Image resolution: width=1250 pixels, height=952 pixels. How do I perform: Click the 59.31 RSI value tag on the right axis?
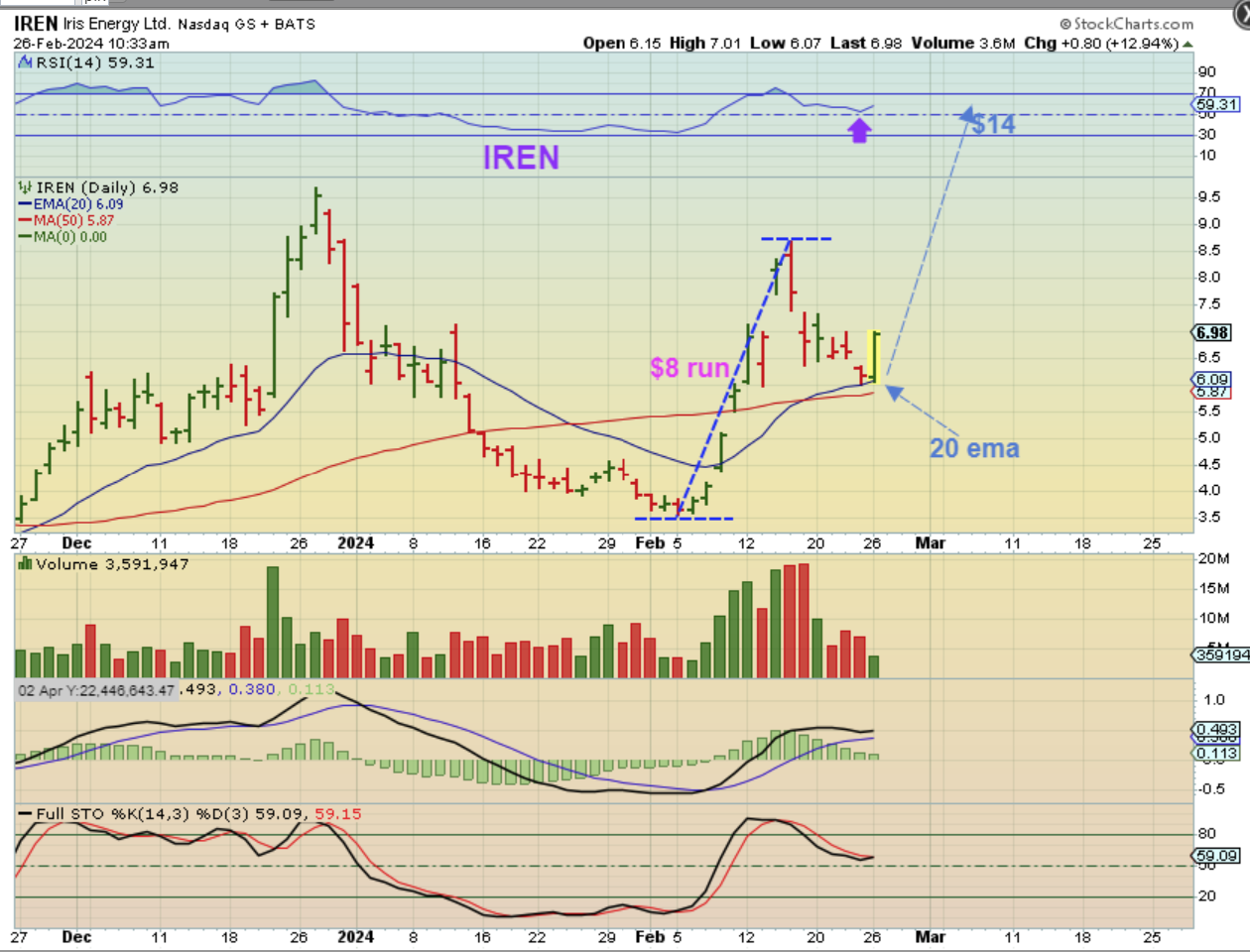point(1217,104)
